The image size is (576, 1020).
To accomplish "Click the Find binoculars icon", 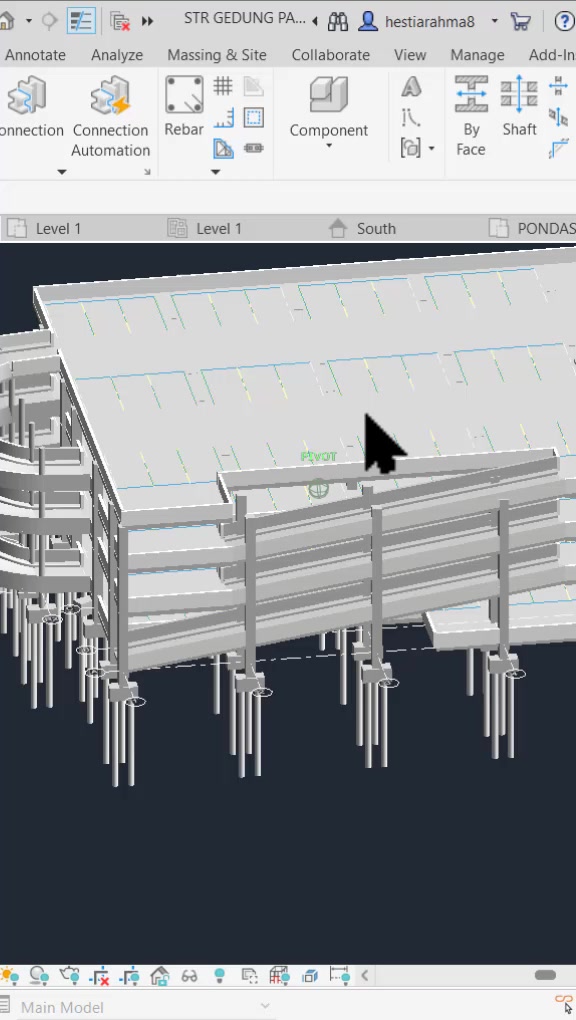I will point(338,21).
